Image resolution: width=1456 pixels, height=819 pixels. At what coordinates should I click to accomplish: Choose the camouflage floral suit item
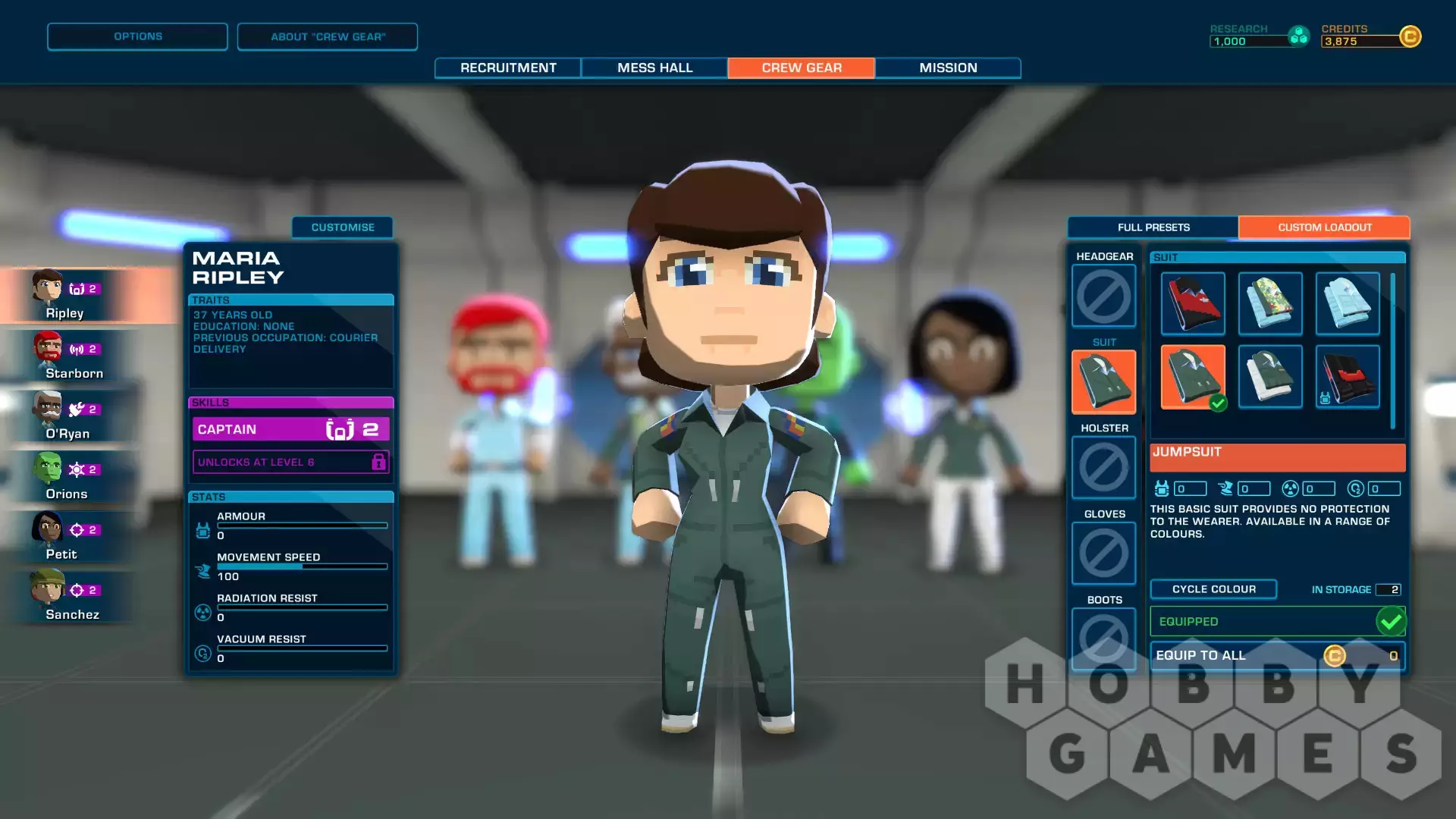(1269, 303)
